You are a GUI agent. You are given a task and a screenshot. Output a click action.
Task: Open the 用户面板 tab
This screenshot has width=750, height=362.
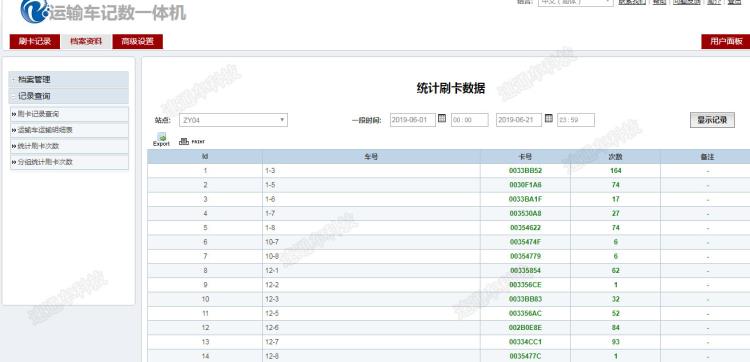tap(726, 42)
